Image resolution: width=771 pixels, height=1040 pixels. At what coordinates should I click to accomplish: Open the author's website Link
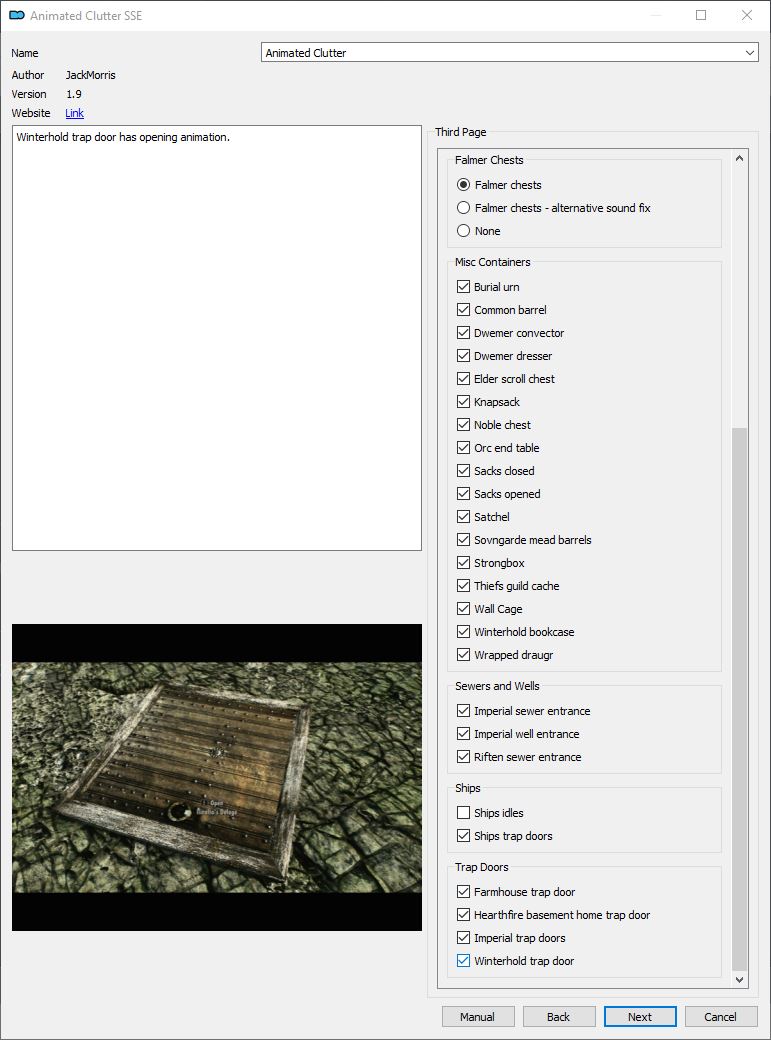(74, 113)
